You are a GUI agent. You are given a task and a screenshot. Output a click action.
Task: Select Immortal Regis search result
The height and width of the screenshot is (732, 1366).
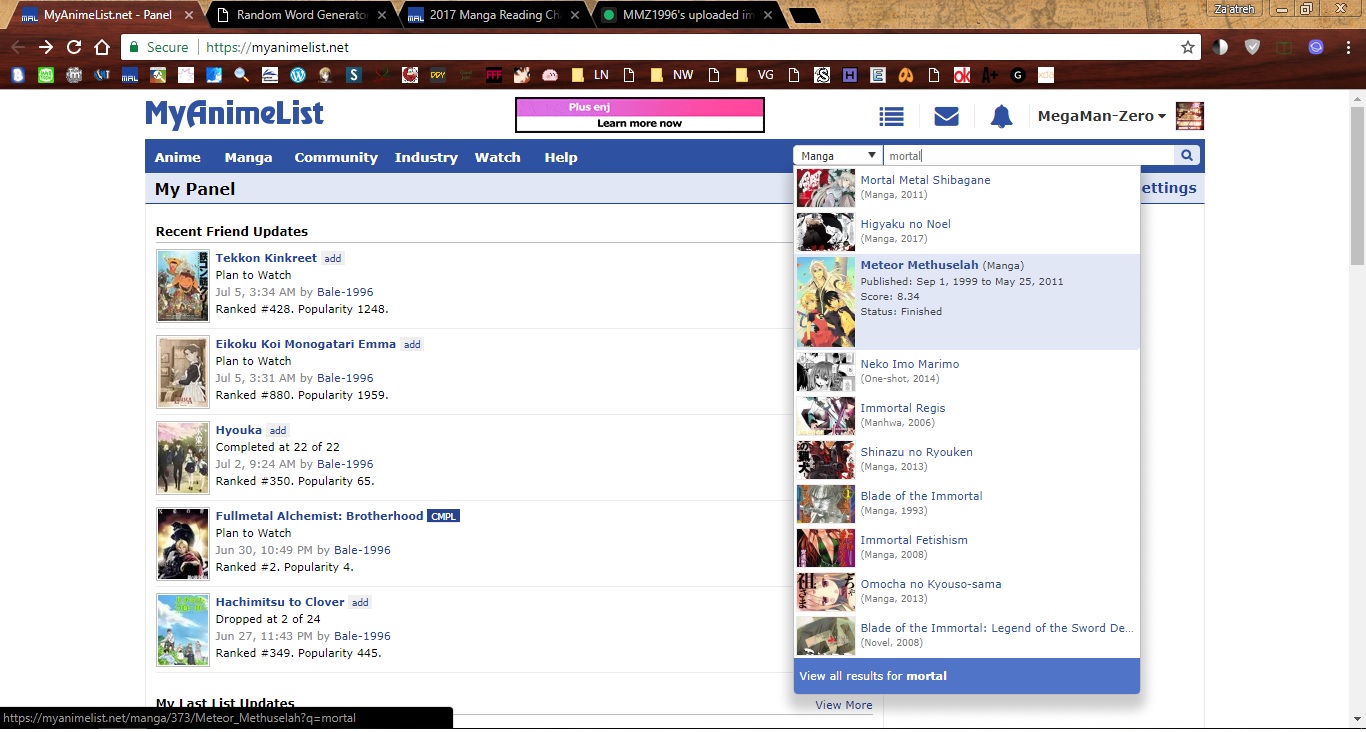coord(967,416)
